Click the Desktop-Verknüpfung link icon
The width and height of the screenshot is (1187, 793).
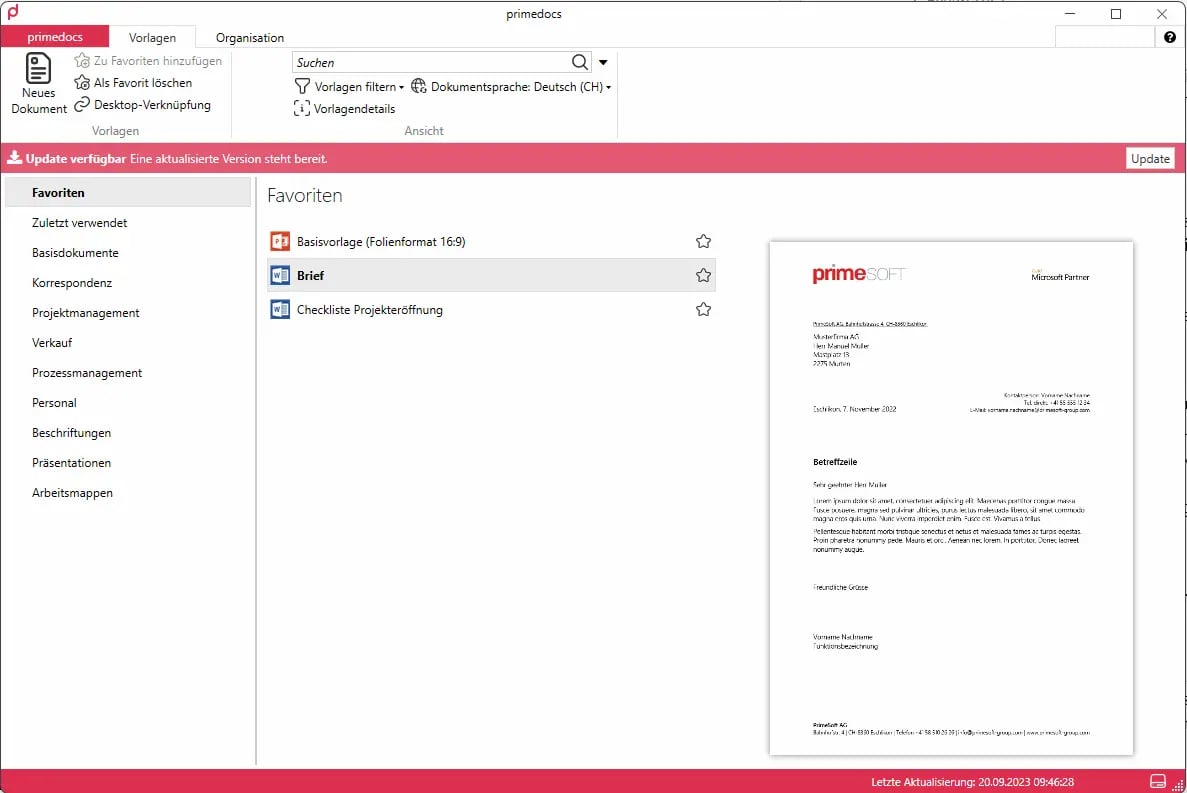coord(82,104)
